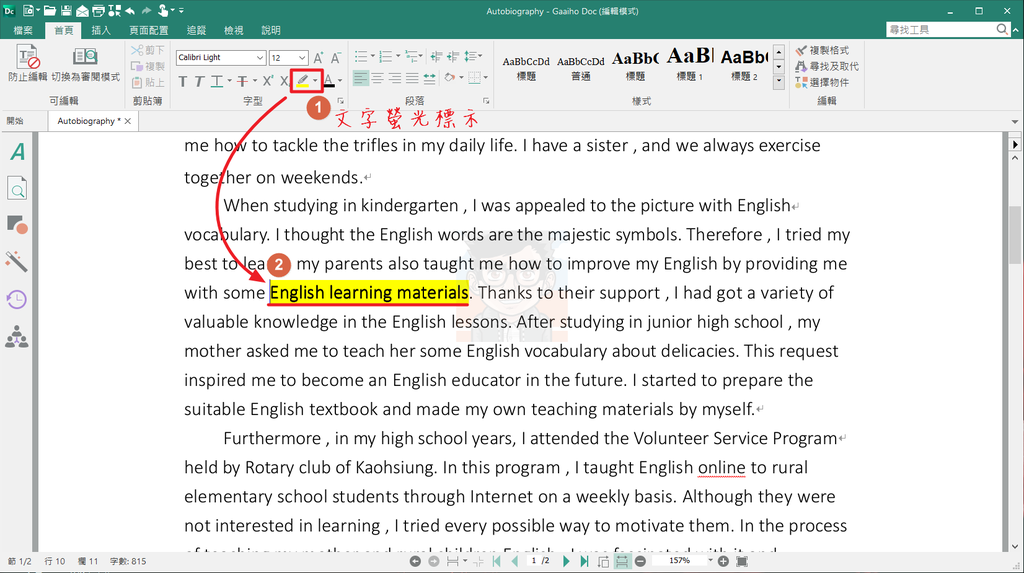Click the highlighter text highlight icon
Viewport: 1024px width, 573px height.
(302, 81)
